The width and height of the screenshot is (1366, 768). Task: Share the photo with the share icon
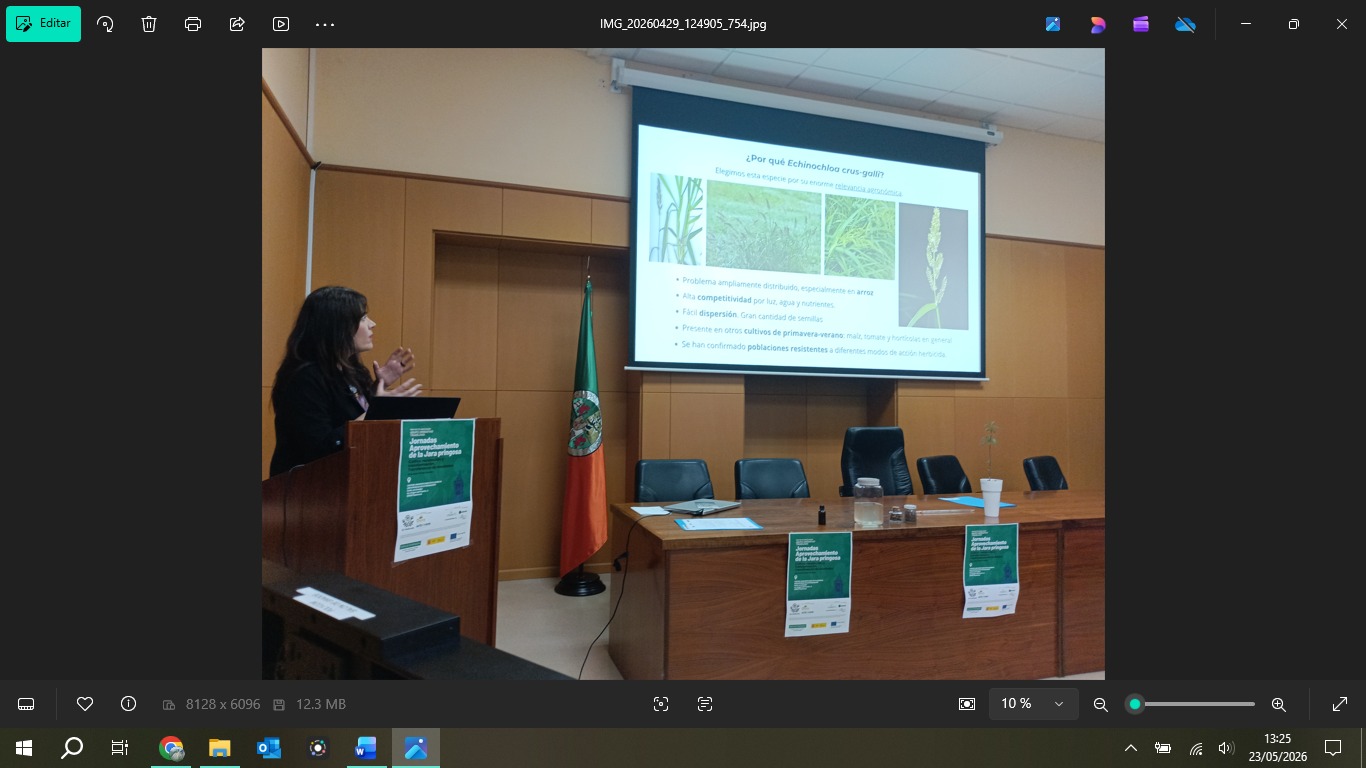237,24
